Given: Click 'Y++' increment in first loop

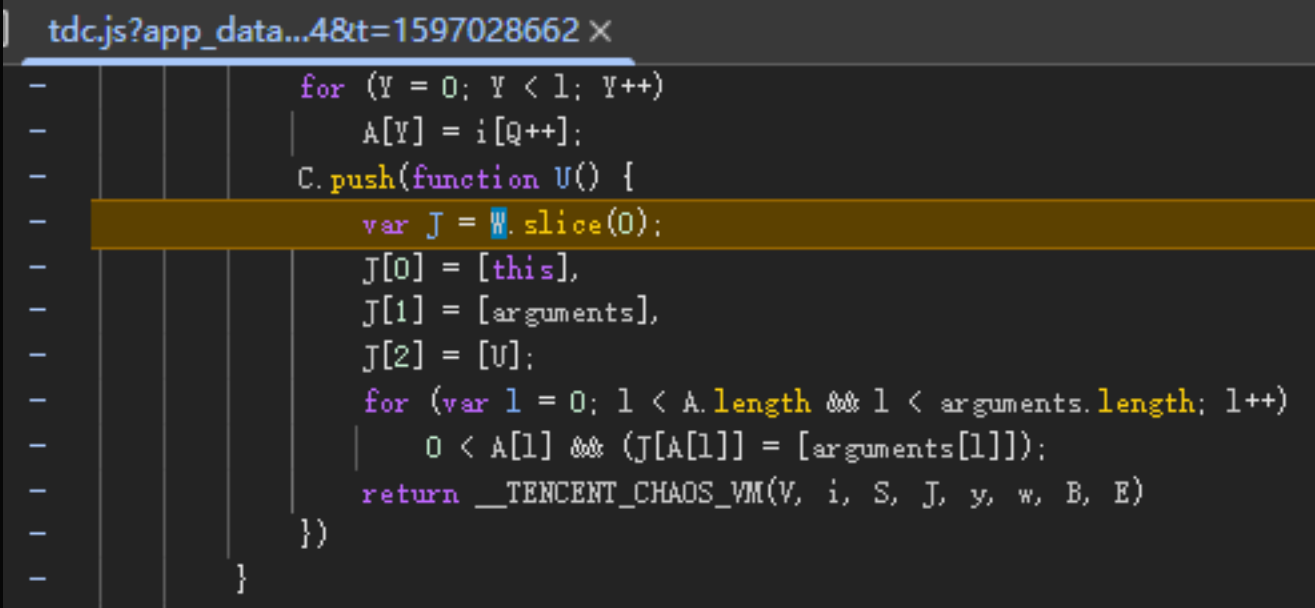Looking at the screenshot, I should point(626,89).
